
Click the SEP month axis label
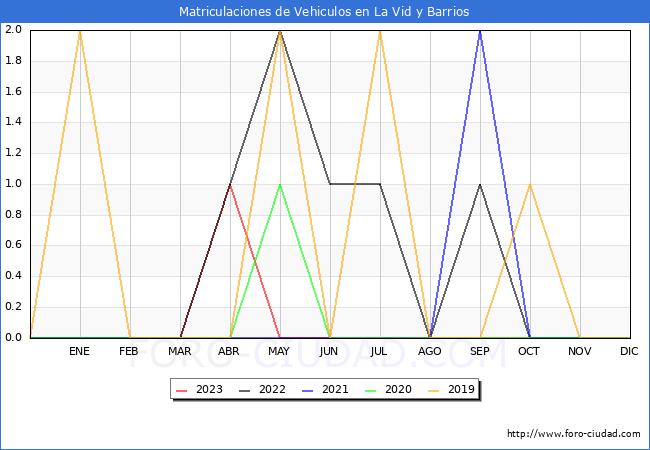tap(480, 351)
